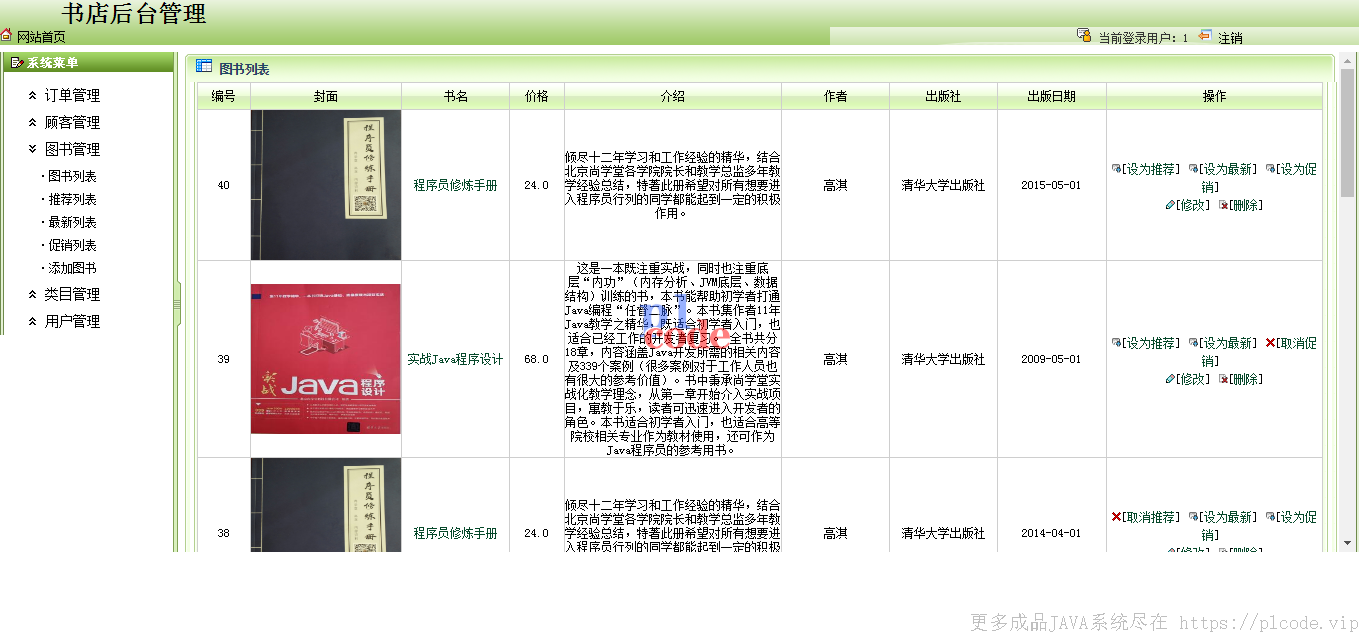The height and width of the screenshot is (639, 1359).
Task: Open 促销列表 in sidebar
Action: 72,245
